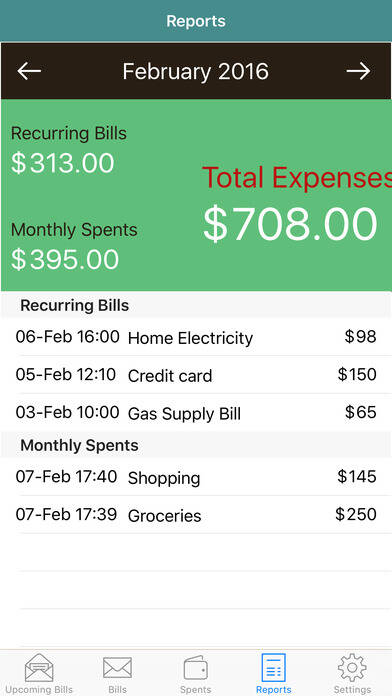This screenshot has height=696, width=392.
Task: Tap the Reports title in header
Action: click(196, 21)
